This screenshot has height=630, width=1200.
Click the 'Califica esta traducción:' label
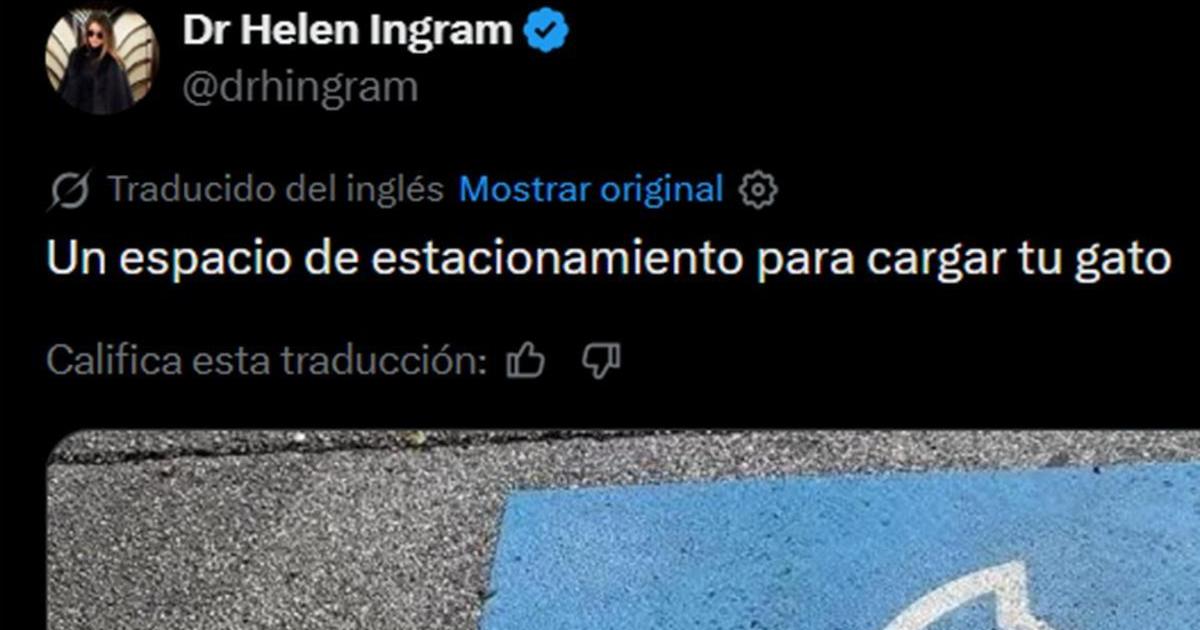coord(266,360)
